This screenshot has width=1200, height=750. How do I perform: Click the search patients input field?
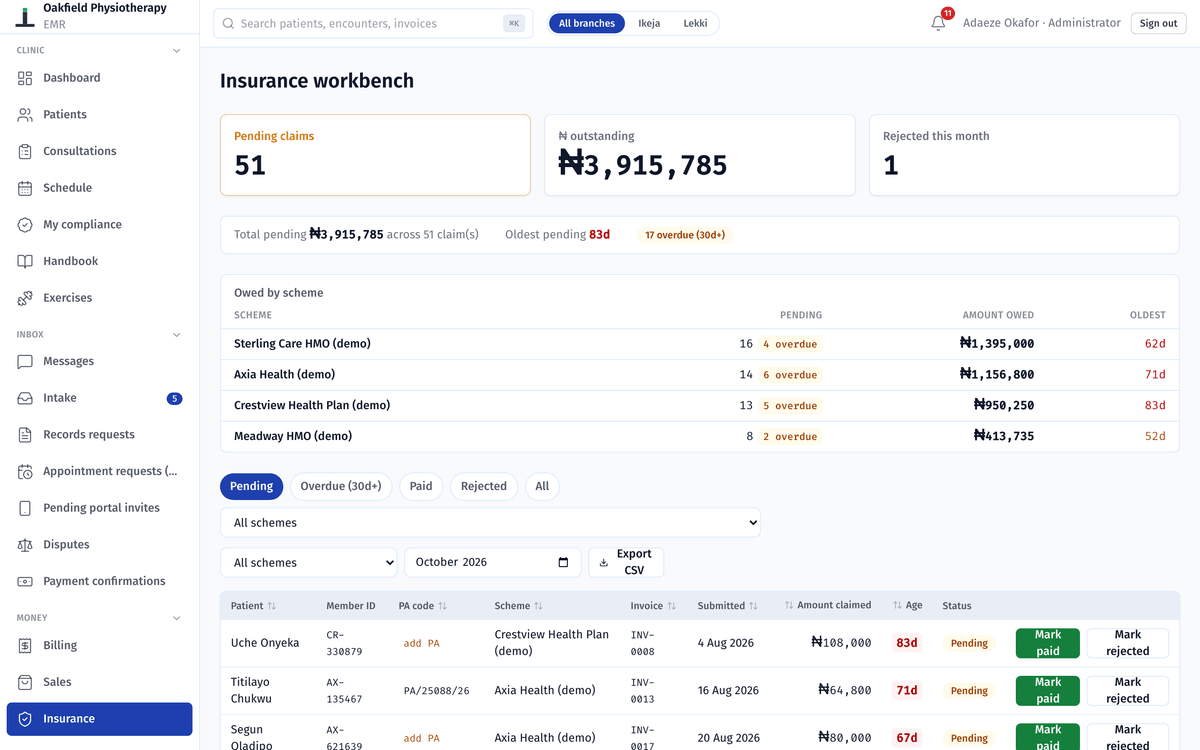click(373, 23)
